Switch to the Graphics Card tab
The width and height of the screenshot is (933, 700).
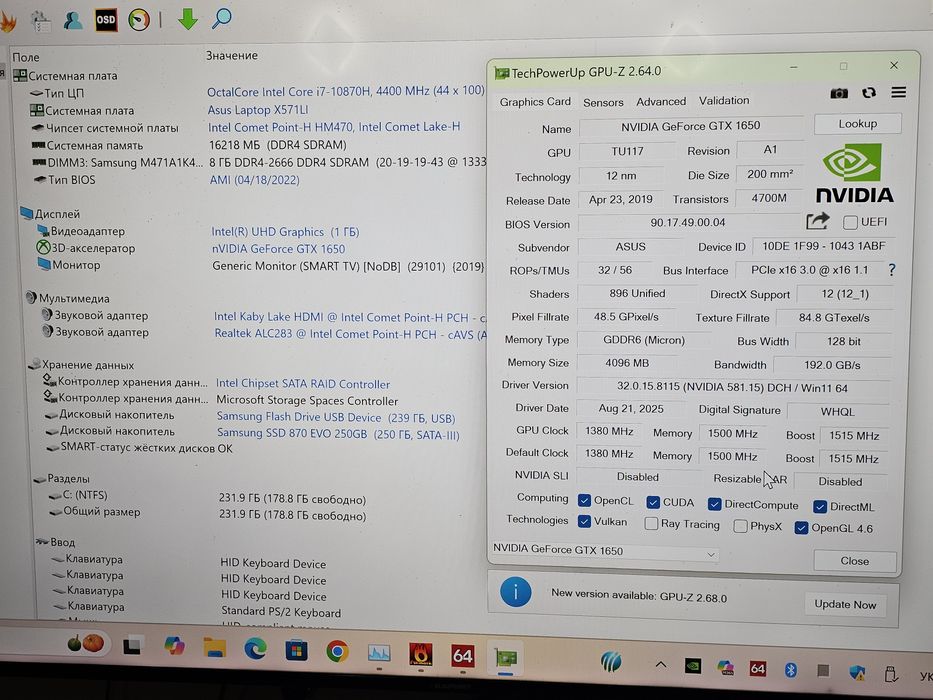pyautogui.click(x=535, y=102)
